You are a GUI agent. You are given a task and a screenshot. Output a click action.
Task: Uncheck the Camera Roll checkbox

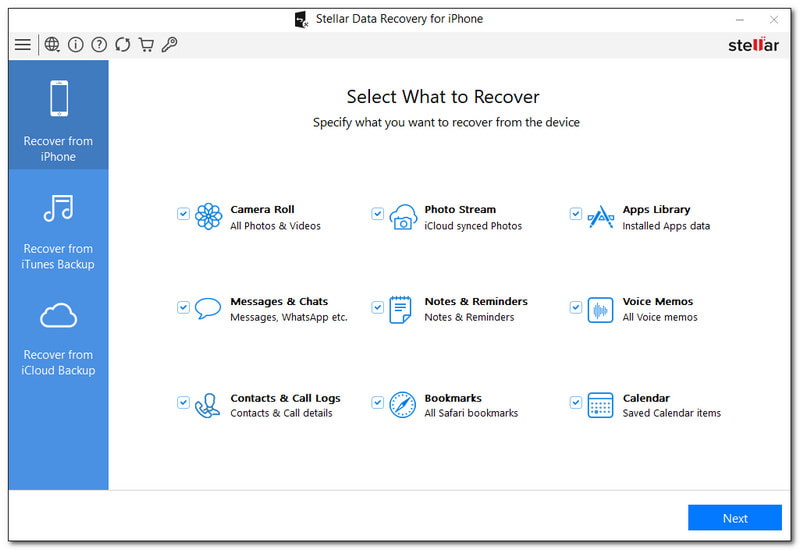click(x=183, y=214)
